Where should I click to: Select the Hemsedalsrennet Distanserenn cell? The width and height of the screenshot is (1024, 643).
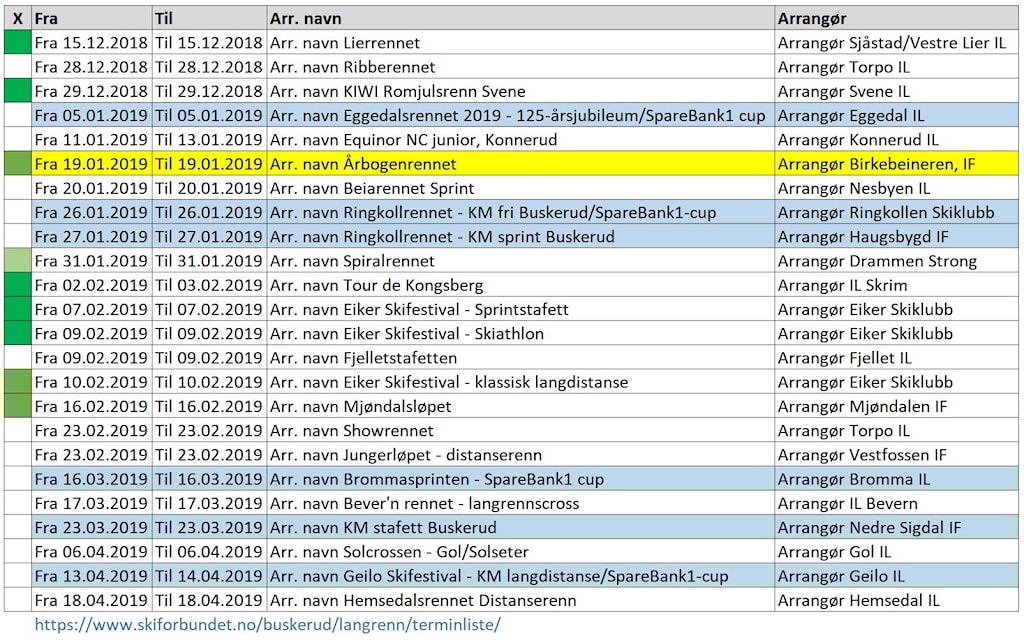coord(520,601)
